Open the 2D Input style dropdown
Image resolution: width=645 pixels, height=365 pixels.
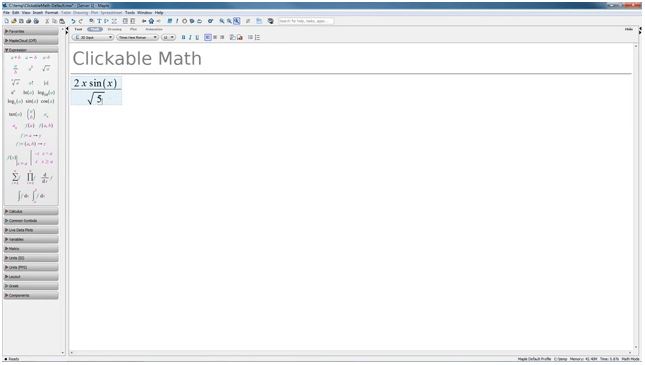click(x=93, y=37)
